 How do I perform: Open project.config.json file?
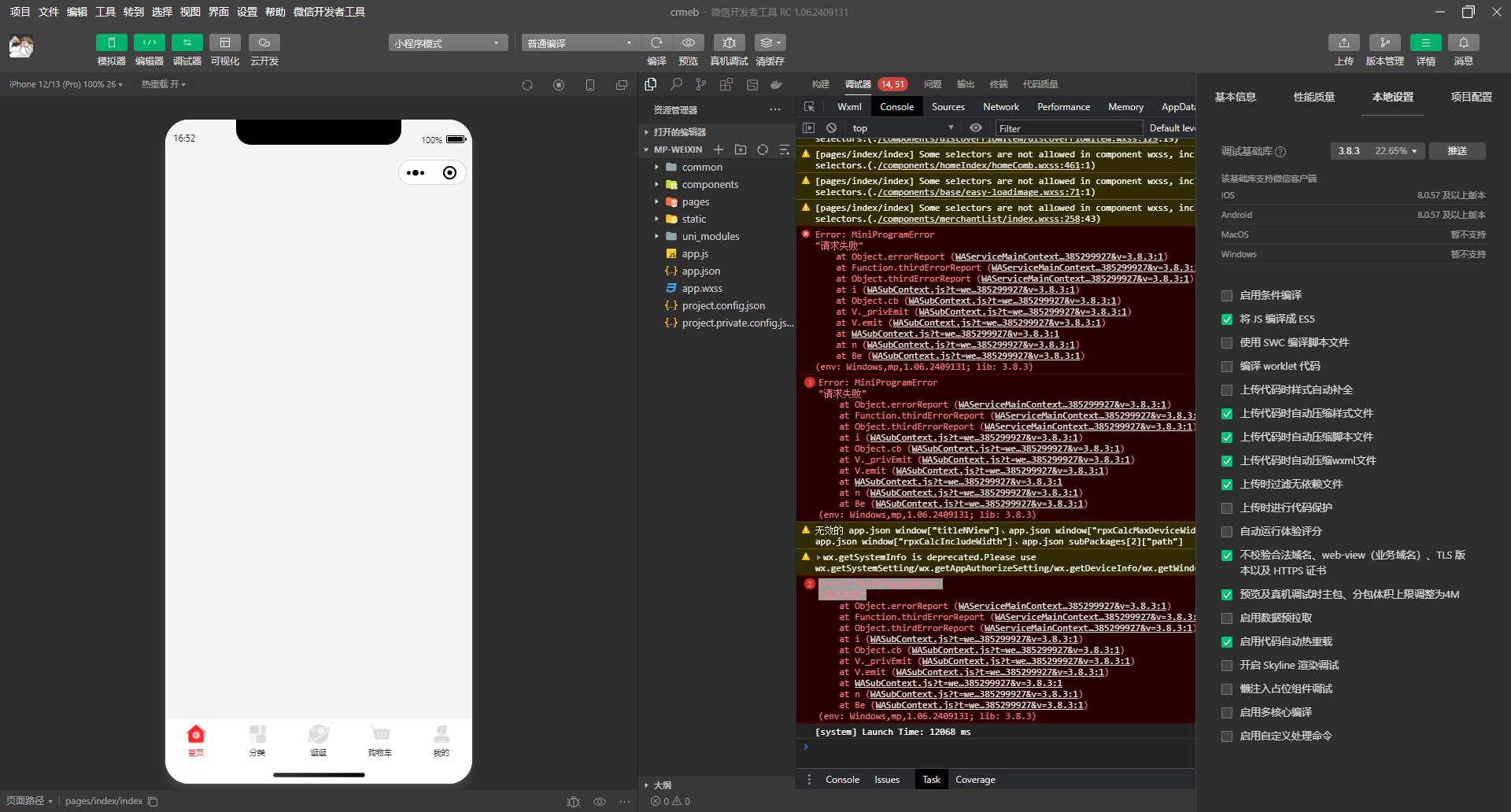point(722,306)
